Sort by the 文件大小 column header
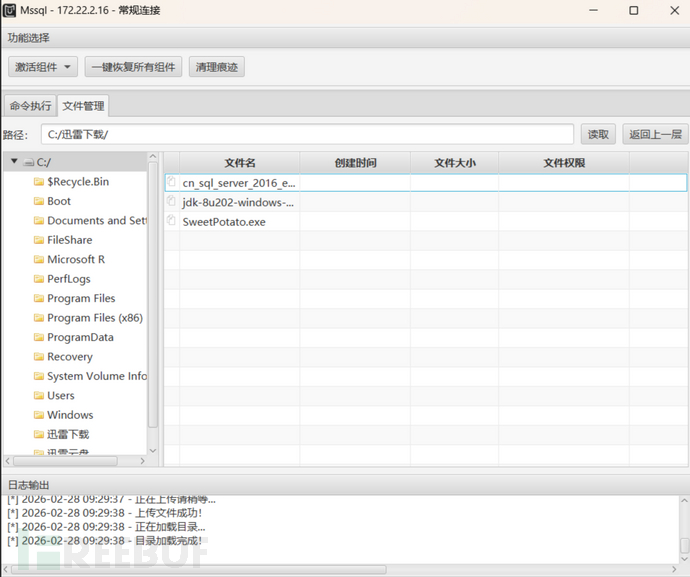690x577 pixels. pos(454,163)
